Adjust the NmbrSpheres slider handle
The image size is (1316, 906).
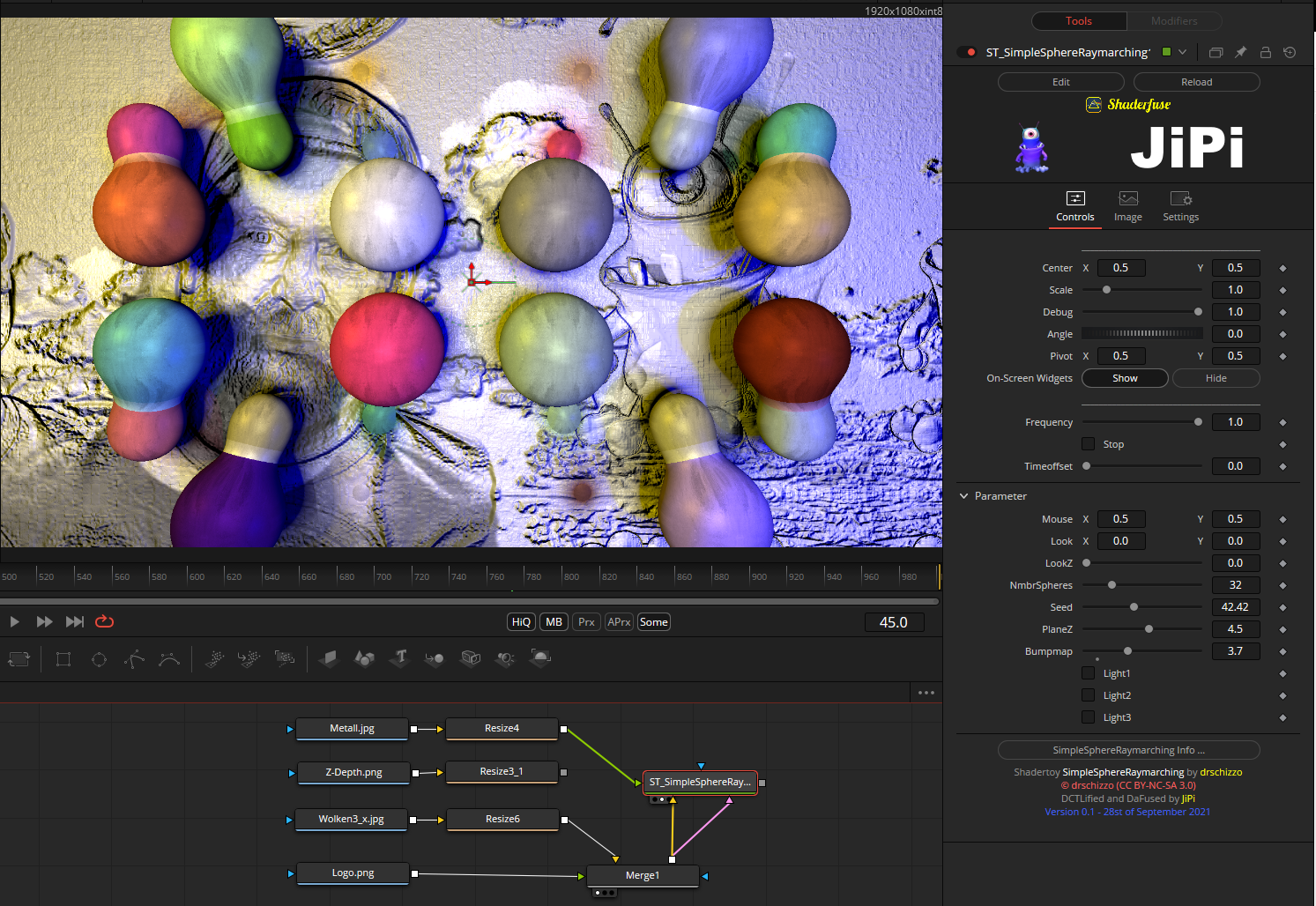(1112, 585)
